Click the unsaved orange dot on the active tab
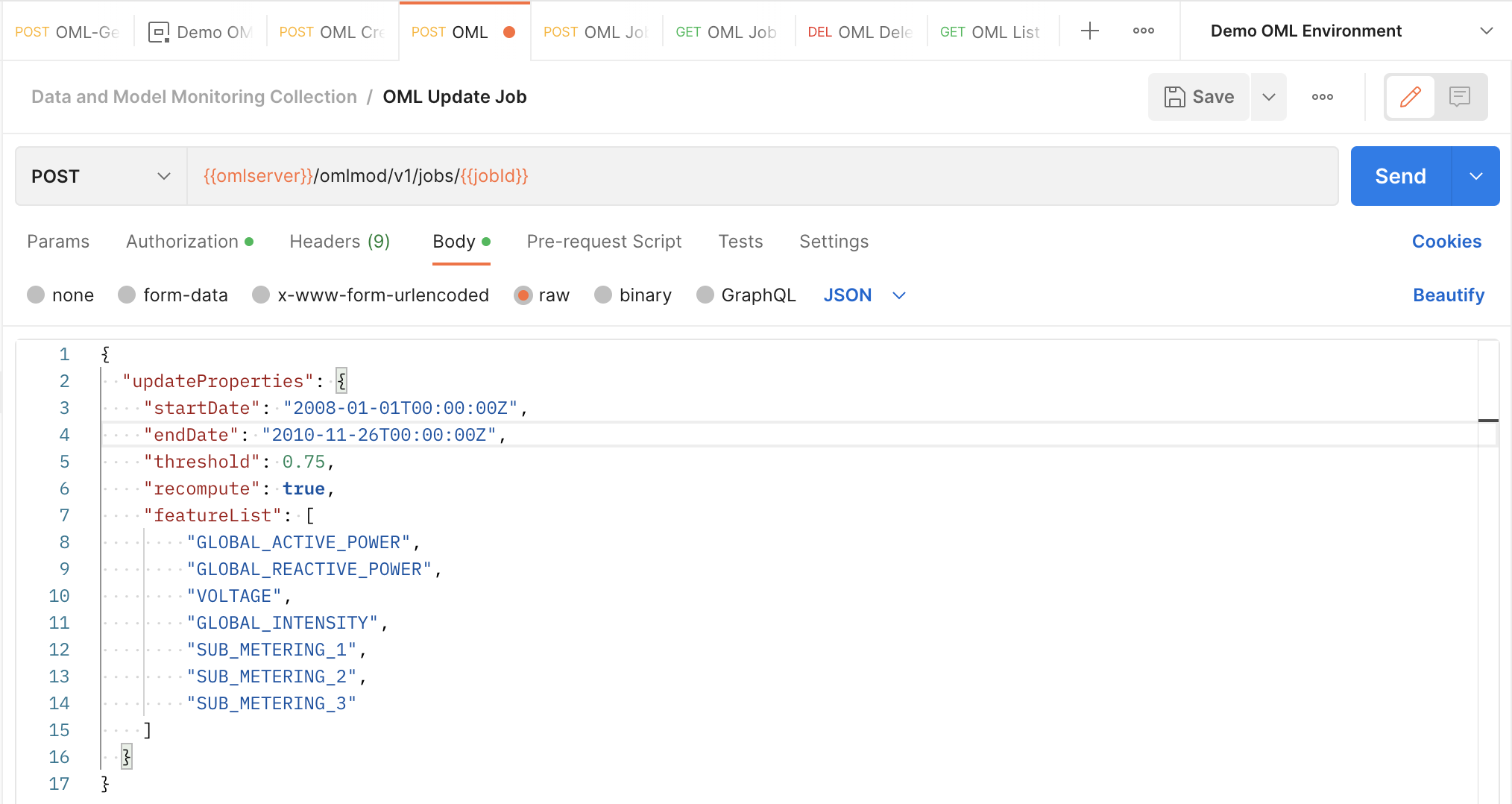The image size is (1512, 804). [509, 32]
